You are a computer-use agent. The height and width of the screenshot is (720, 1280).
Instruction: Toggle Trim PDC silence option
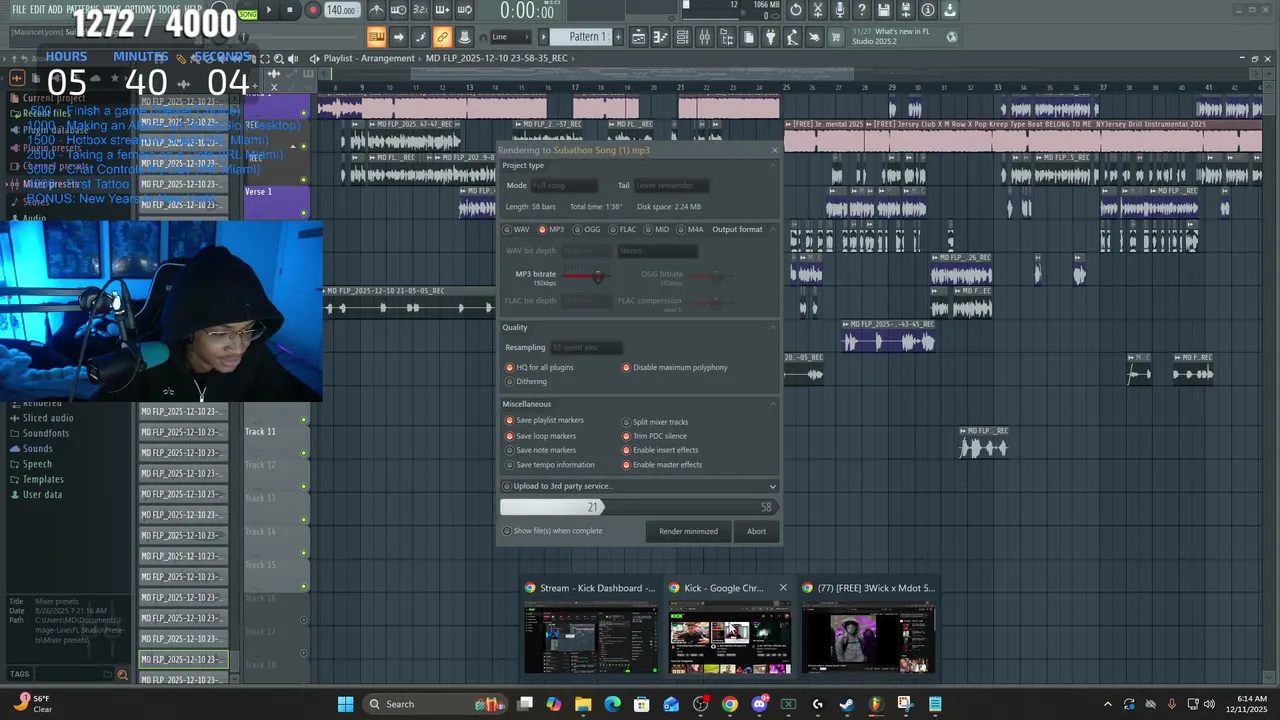pyautogui.click(x=654, y=436)
